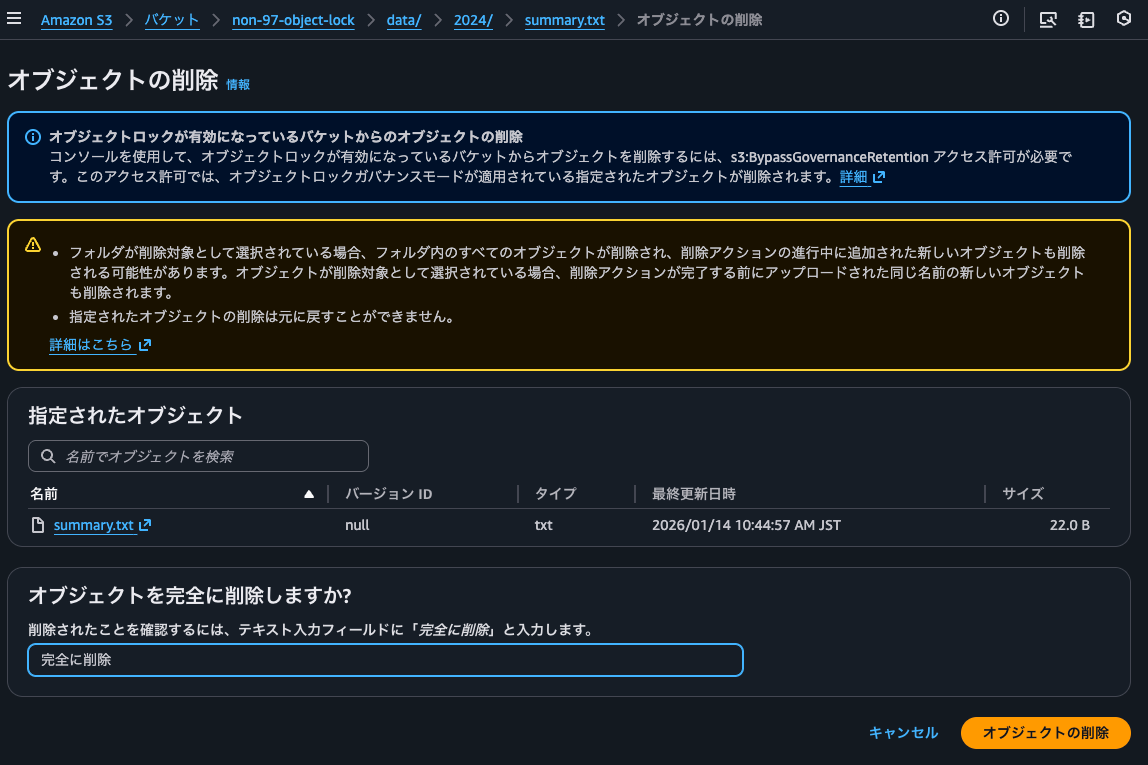1148x765 pixels.
Task: Navigate to Amazon S3 via the breadcrumb
Action: coord(76,19)
